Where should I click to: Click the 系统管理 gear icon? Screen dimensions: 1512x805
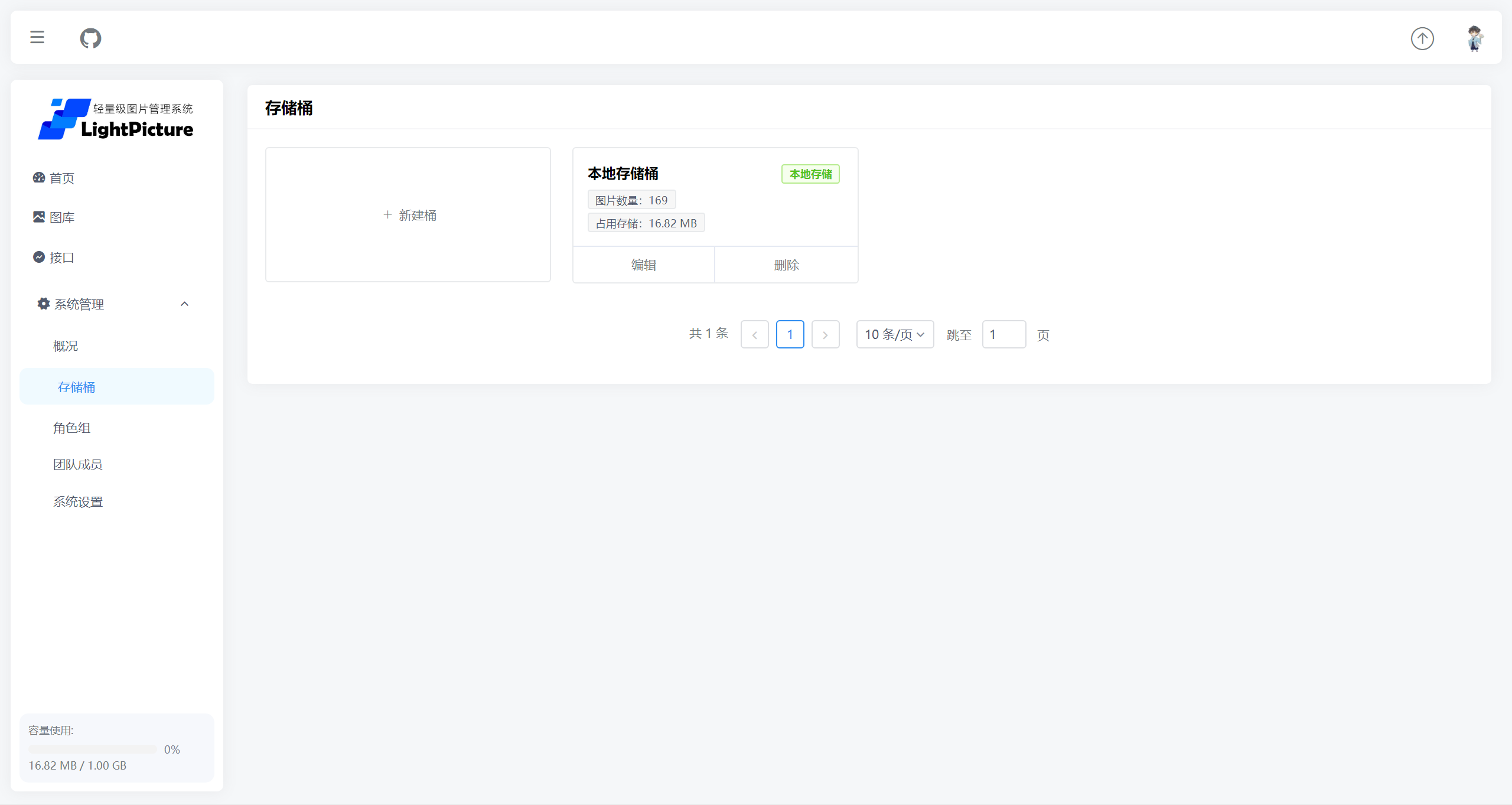pyautogui.click(x=44, y=304)
